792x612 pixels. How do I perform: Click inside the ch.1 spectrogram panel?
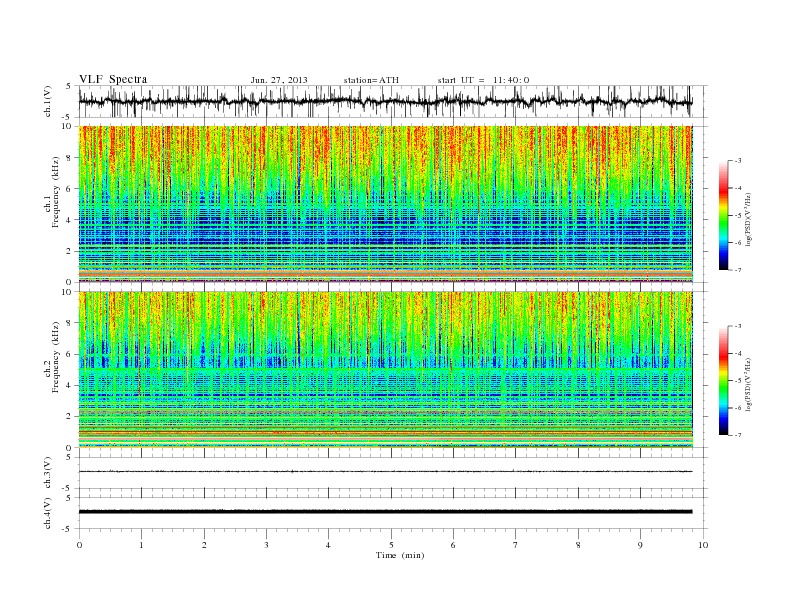(x=385, y=204)
